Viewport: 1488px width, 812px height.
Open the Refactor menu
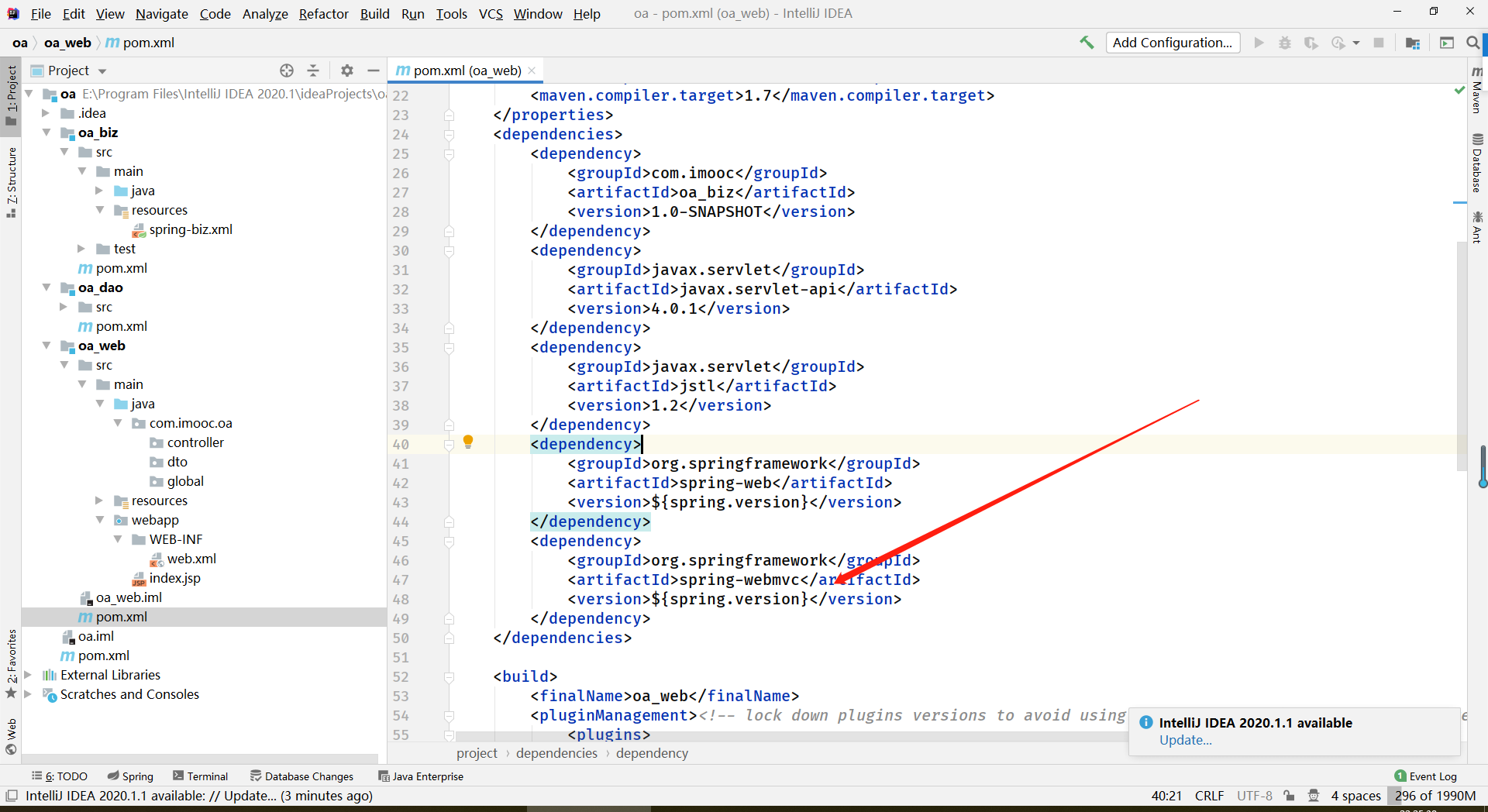323,14
